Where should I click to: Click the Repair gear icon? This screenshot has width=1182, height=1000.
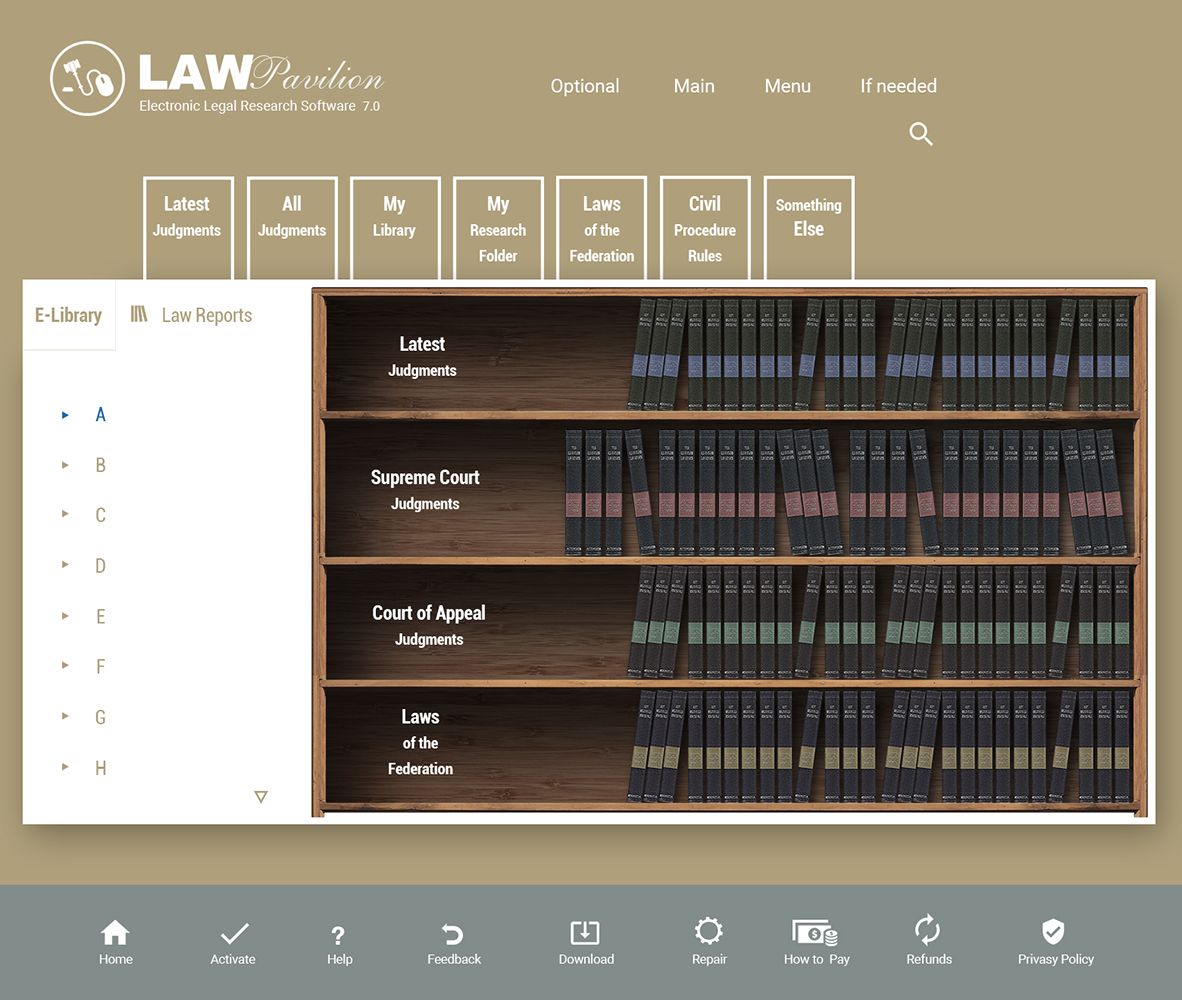coord(709,932)
